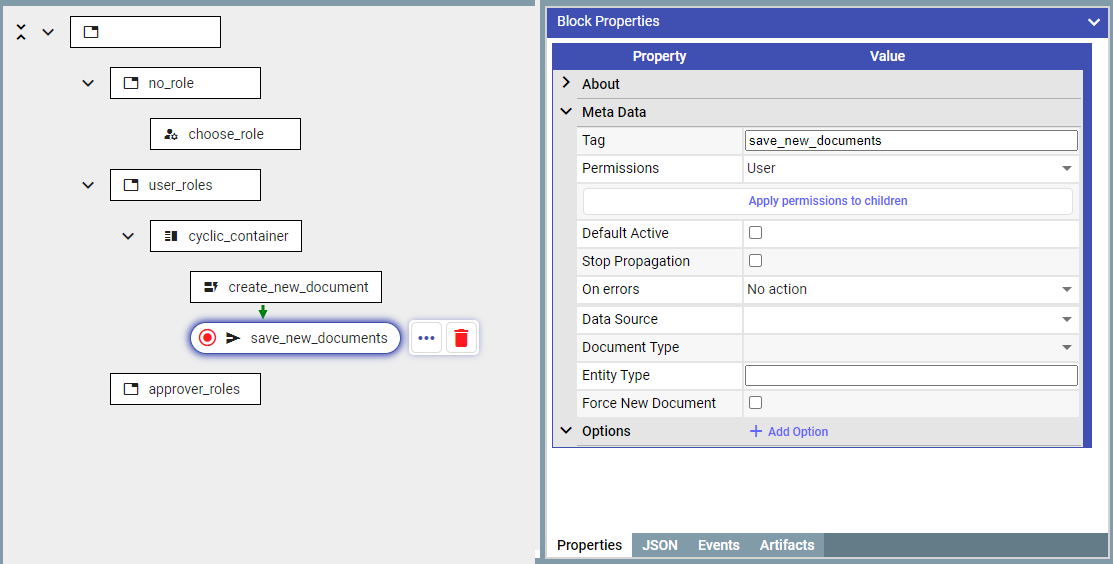Open the Permissions dropdown
The image size is (1113, 564).
point(911,168)
